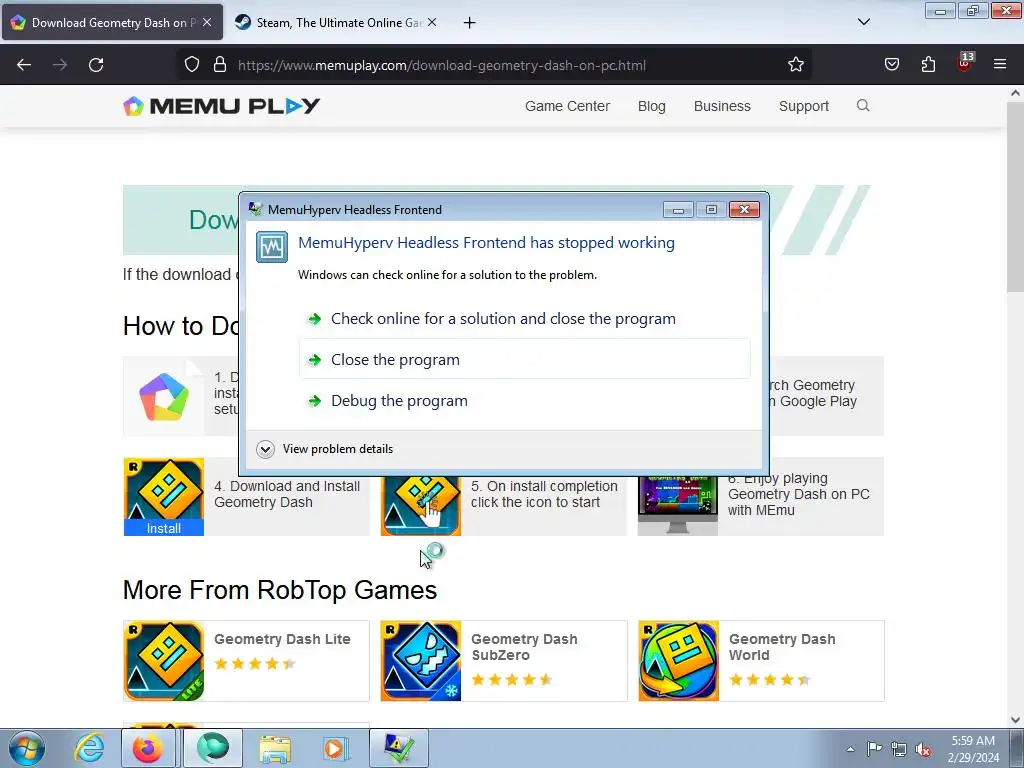Screen dimensions: 1024x768
Task: Click the MEmu Play site search magnifier
Action: pos(863,106)
